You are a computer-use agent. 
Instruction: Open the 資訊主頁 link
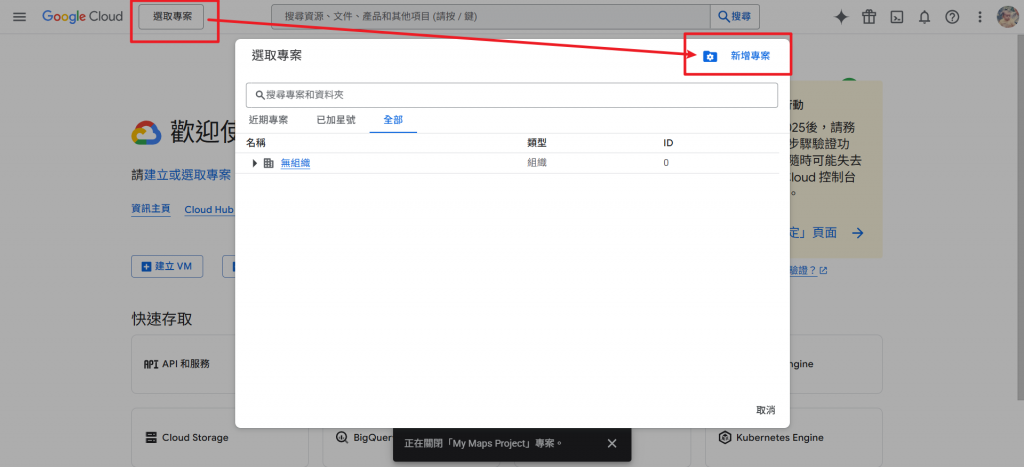pos(151,209)
